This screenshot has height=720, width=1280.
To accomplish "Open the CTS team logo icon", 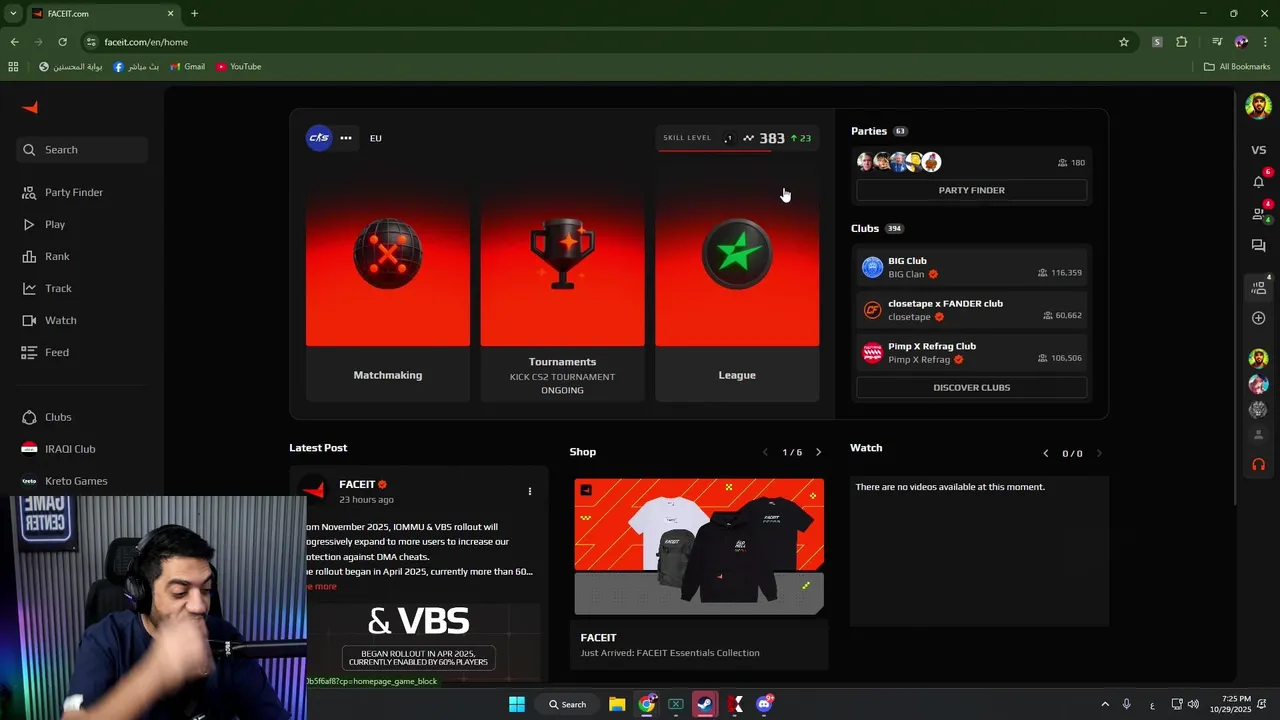I will tap(318, 138).
